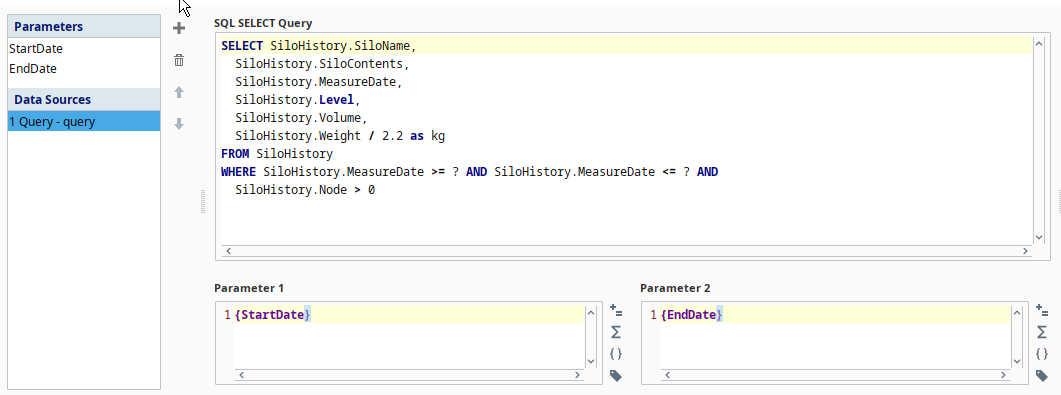This screenshot has height=395, width=1061.
Task: Click the SQL editor's scroll-right arrow
Action: click(x=1026, y=251)
